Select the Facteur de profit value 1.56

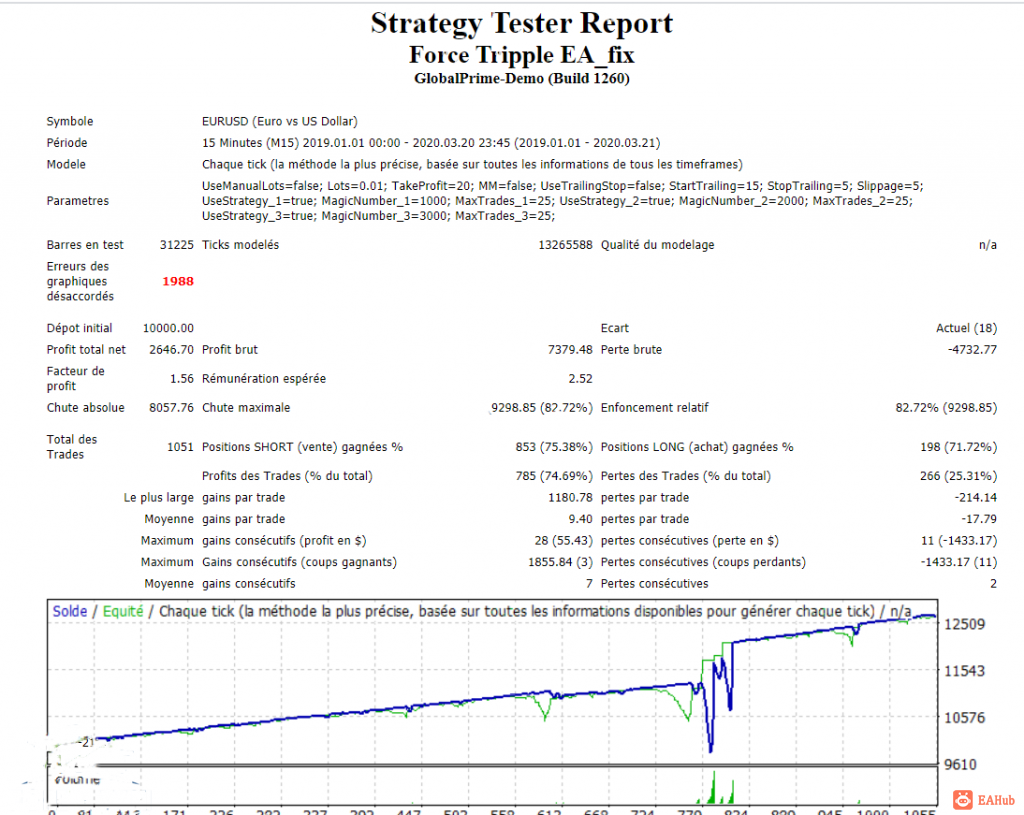click(x=182, y=379)
